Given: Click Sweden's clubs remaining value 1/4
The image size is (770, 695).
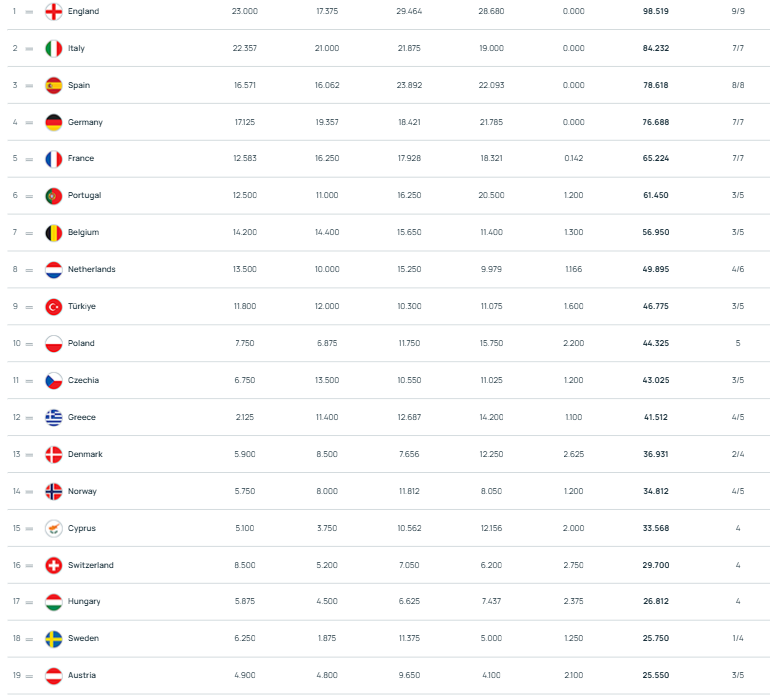Looking at the screenshot, I should [x=738, y=639].
